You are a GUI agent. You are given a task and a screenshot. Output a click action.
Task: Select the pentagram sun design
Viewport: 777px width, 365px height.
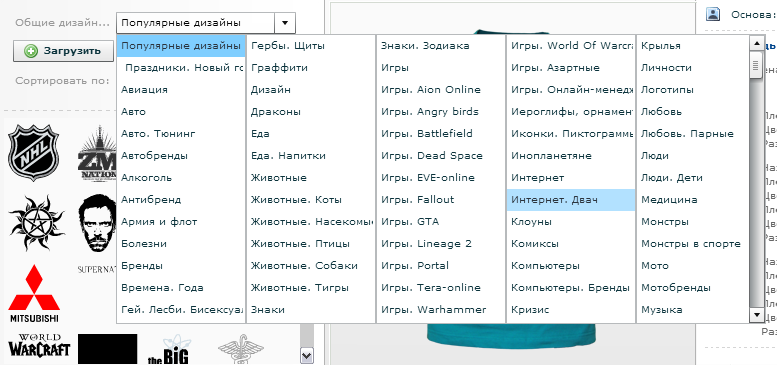[37, 223]
